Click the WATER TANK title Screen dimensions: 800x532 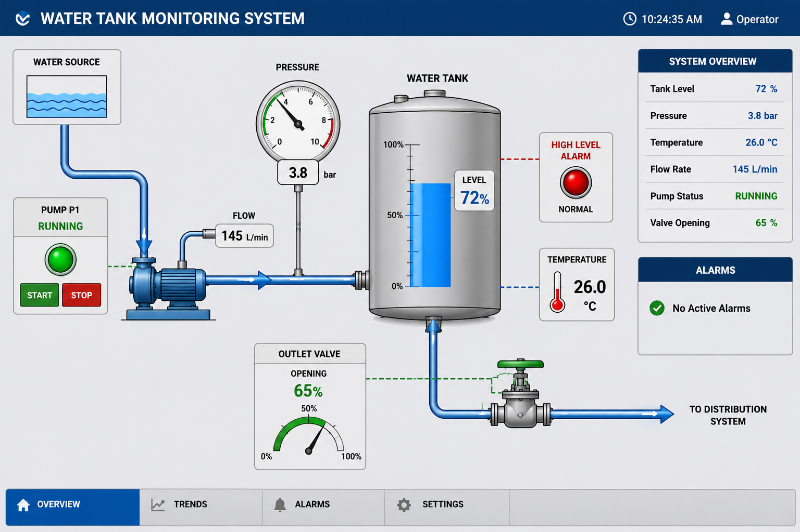pyautogui.click(x=437, y=79)
